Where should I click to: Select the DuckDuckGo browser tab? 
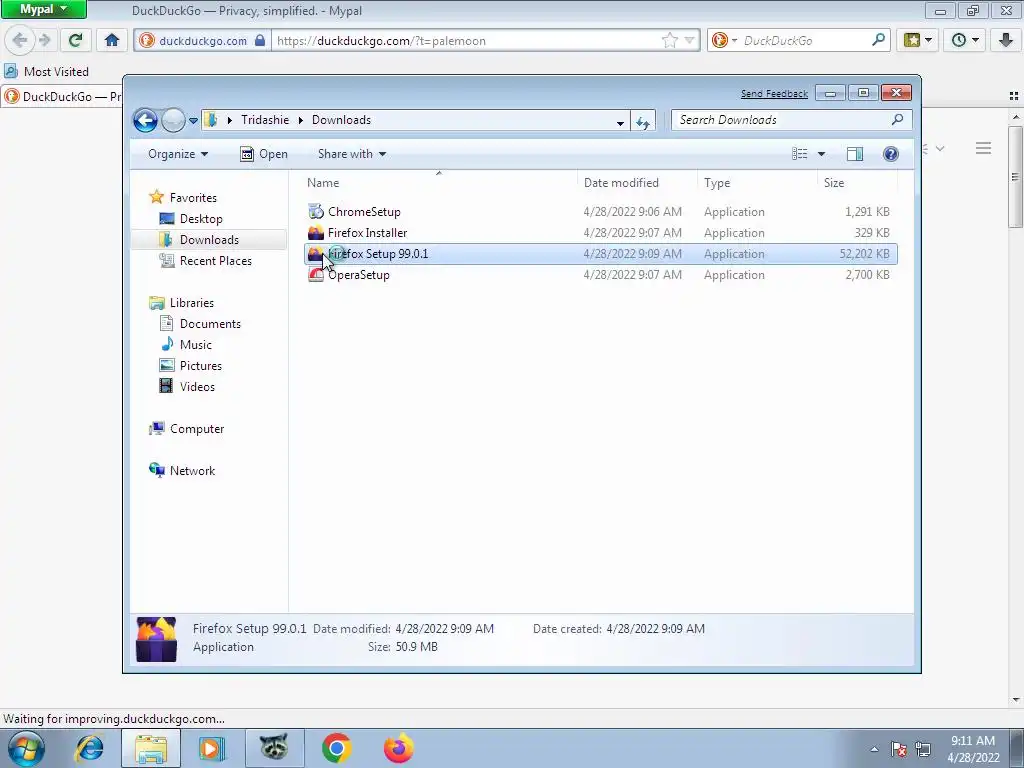coord(63,97)
